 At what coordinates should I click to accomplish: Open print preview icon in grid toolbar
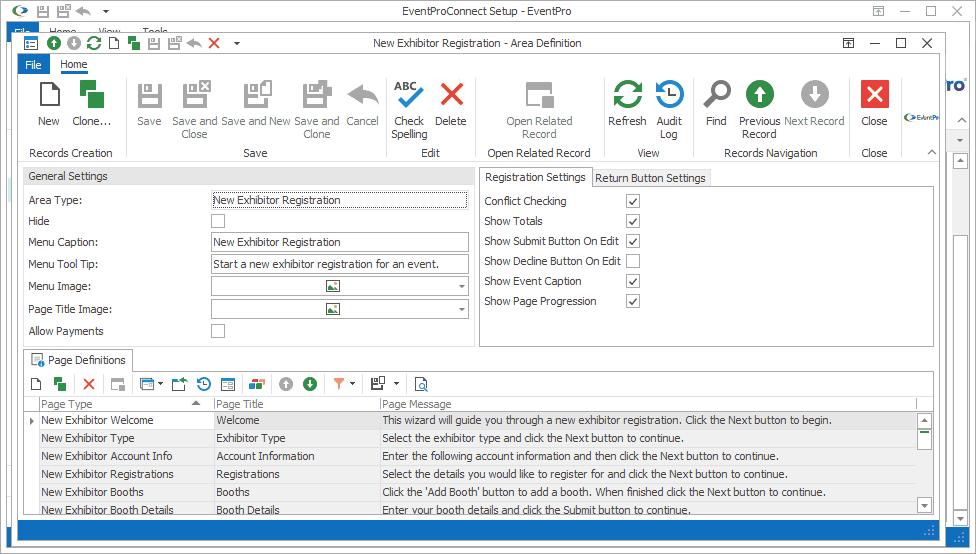tap(421, 384)
